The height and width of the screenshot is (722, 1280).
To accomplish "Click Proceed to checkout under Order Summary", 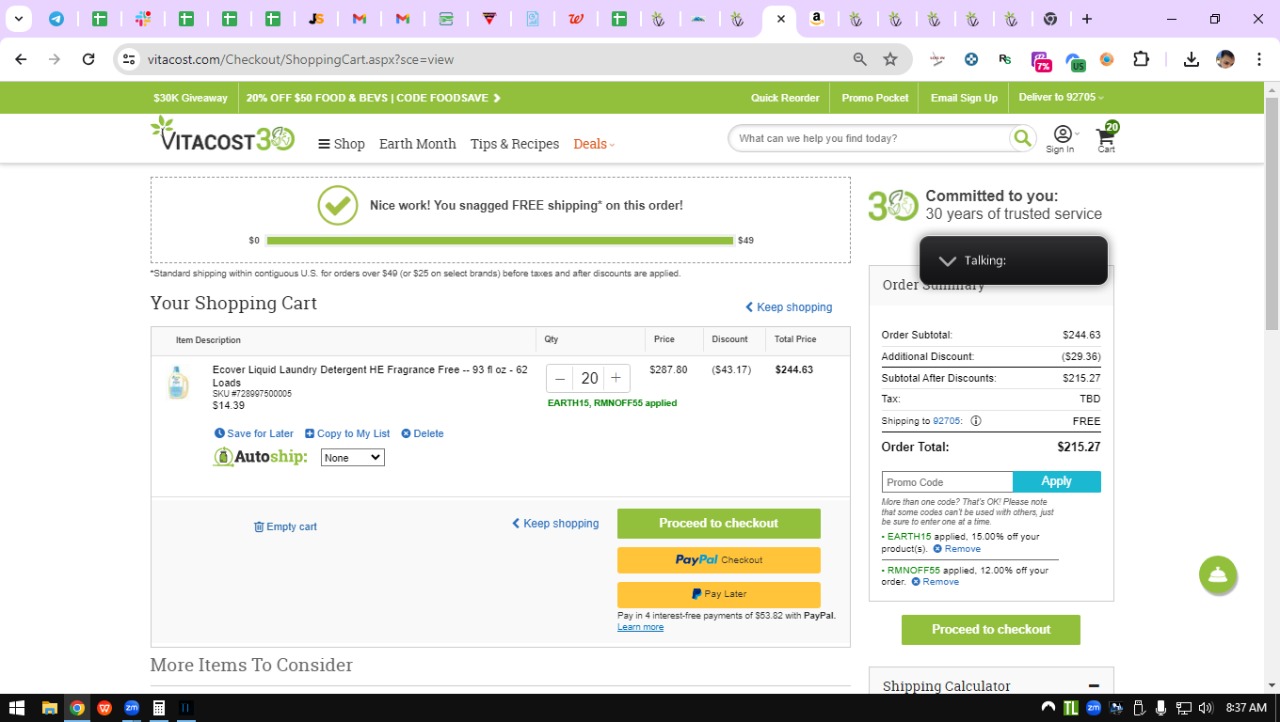I will click(991, 630).
